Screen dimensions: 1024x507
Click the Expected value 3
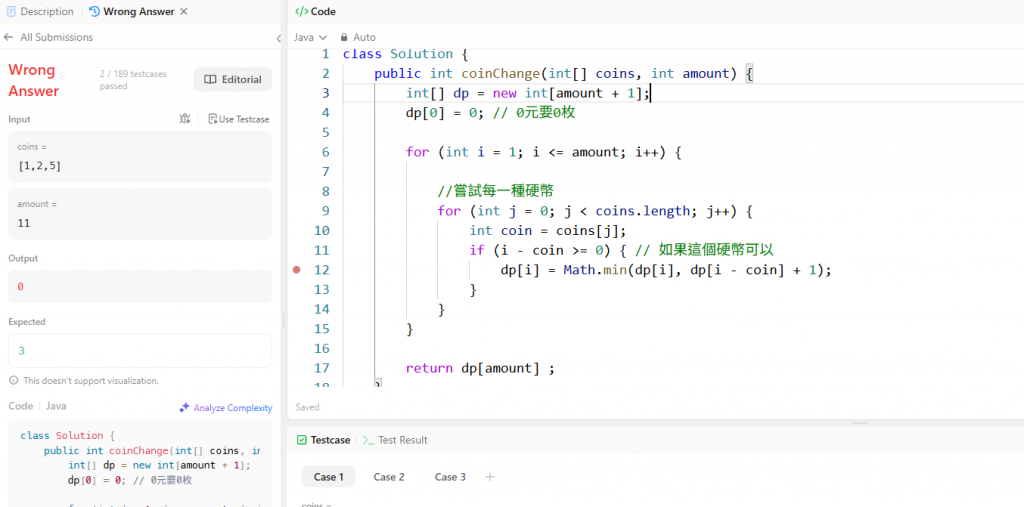pos(21,351)
